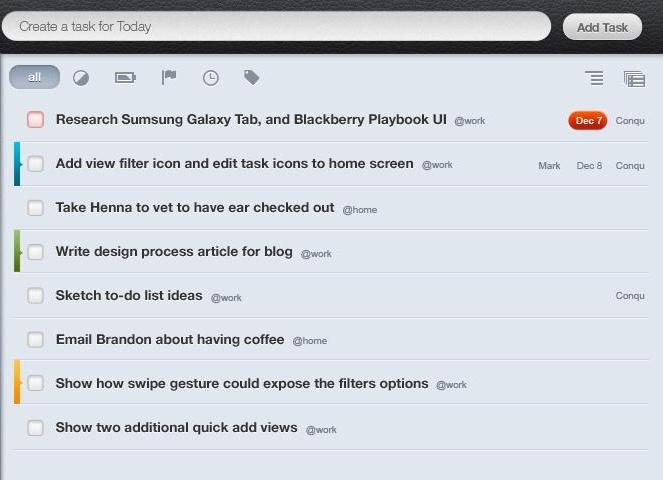Image resolution: width=663 pixels, height=480 pixels.
Task: Open 'Show two additional quick add views' task
Action: (177, 427)
